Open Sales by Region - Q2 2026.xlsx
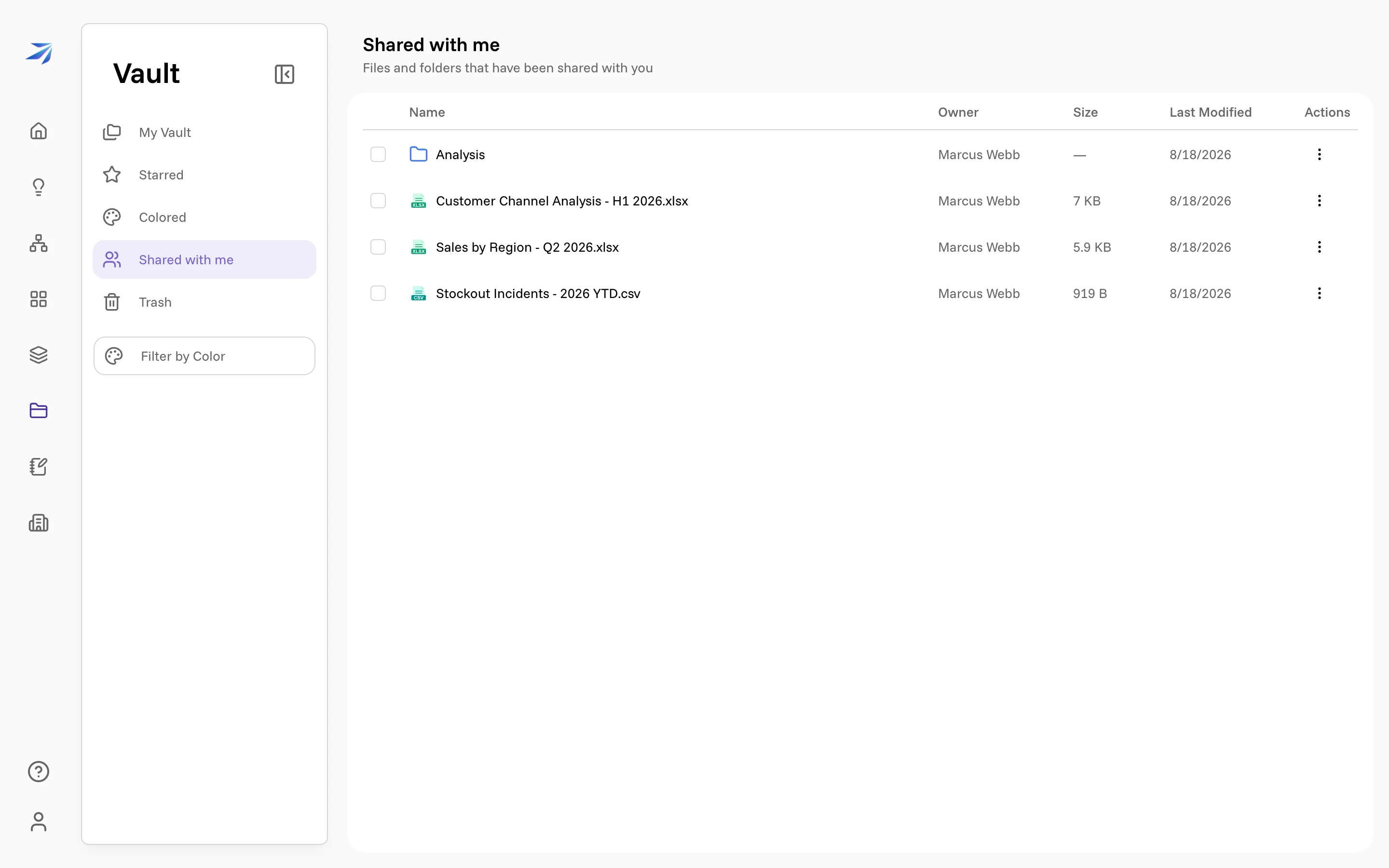 (x=528, y=247)
